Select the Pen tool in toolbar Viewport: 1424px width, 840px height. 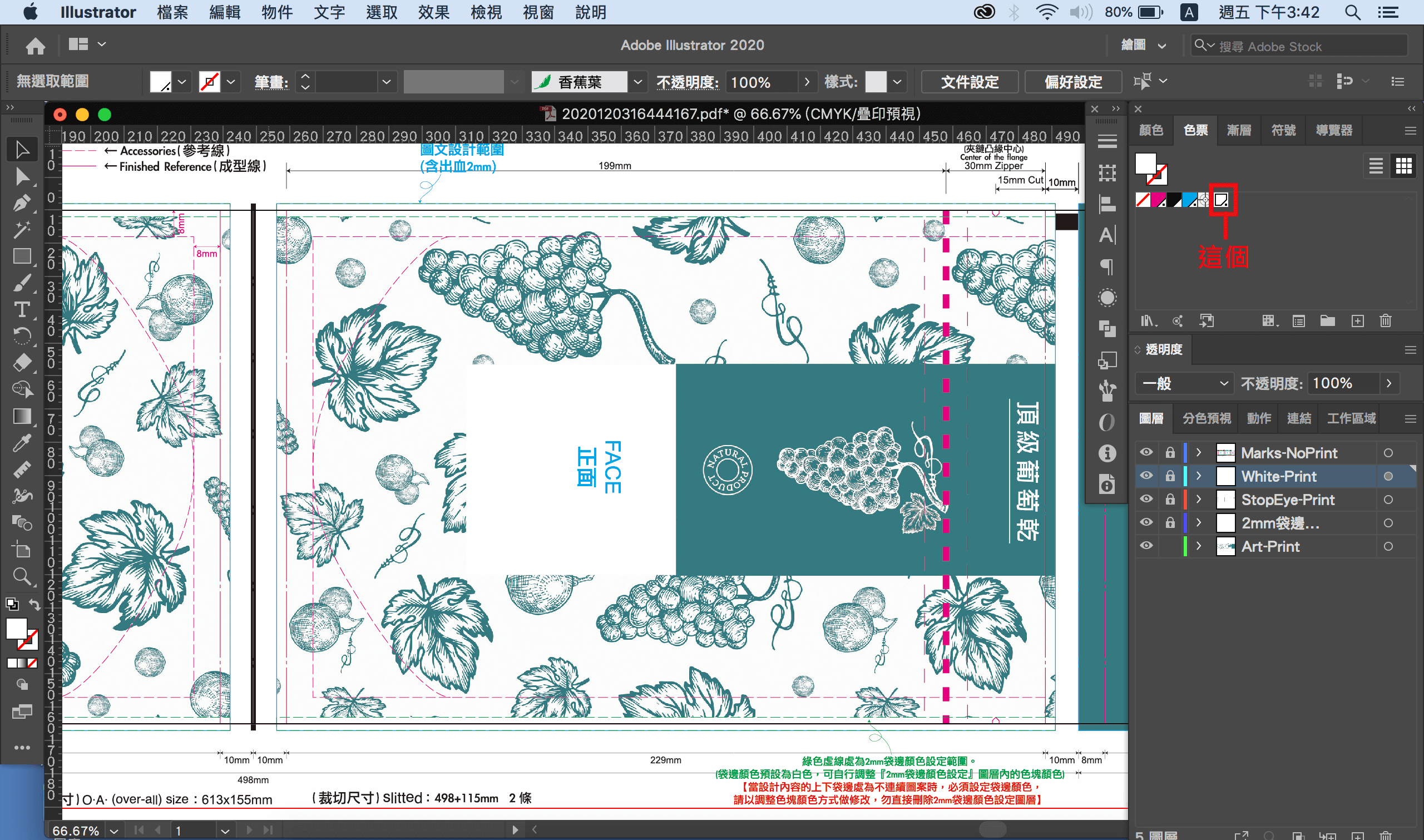pos(22,202)
